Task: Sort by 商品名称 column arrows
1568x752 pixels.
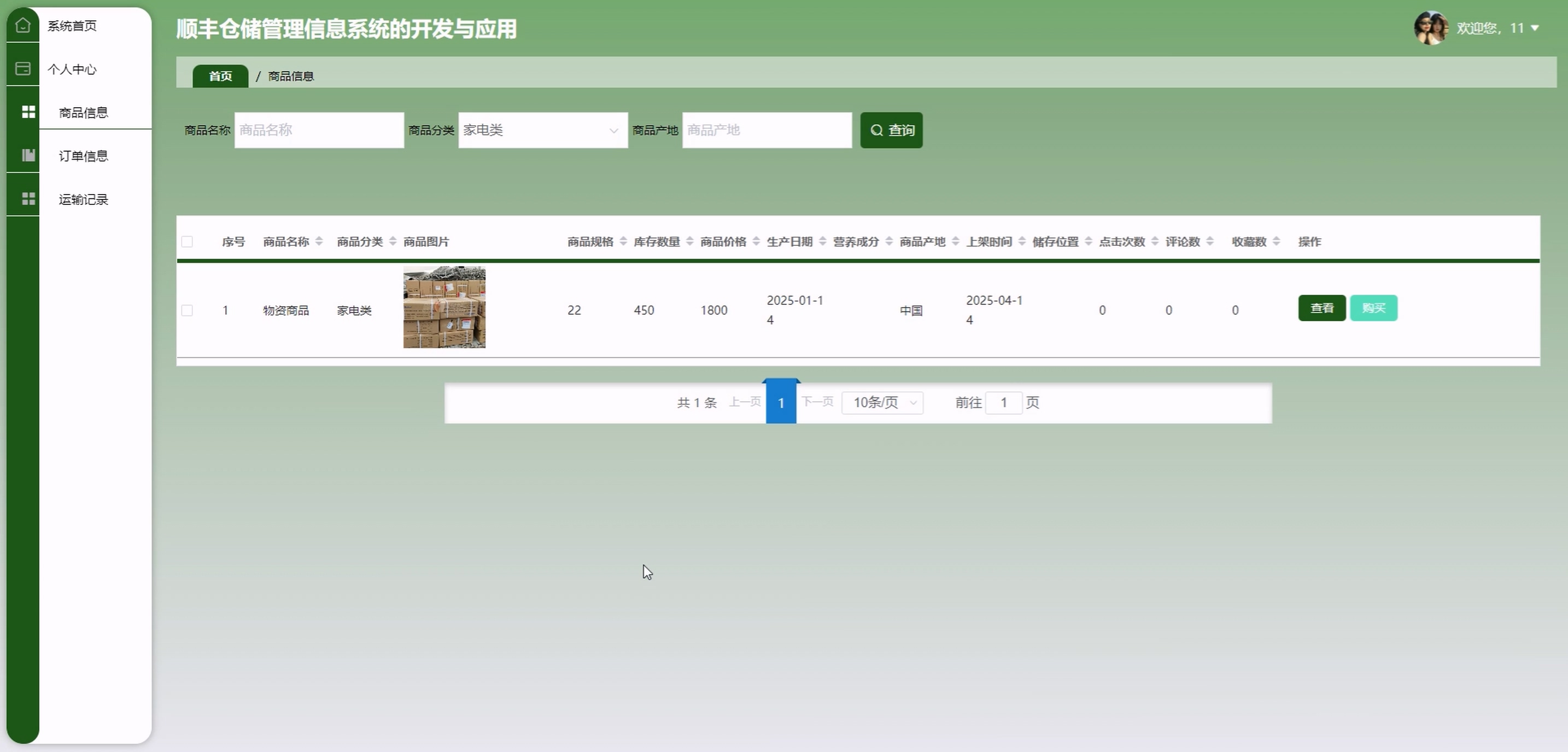Action: pyautogui.click(x=319, y=242)
